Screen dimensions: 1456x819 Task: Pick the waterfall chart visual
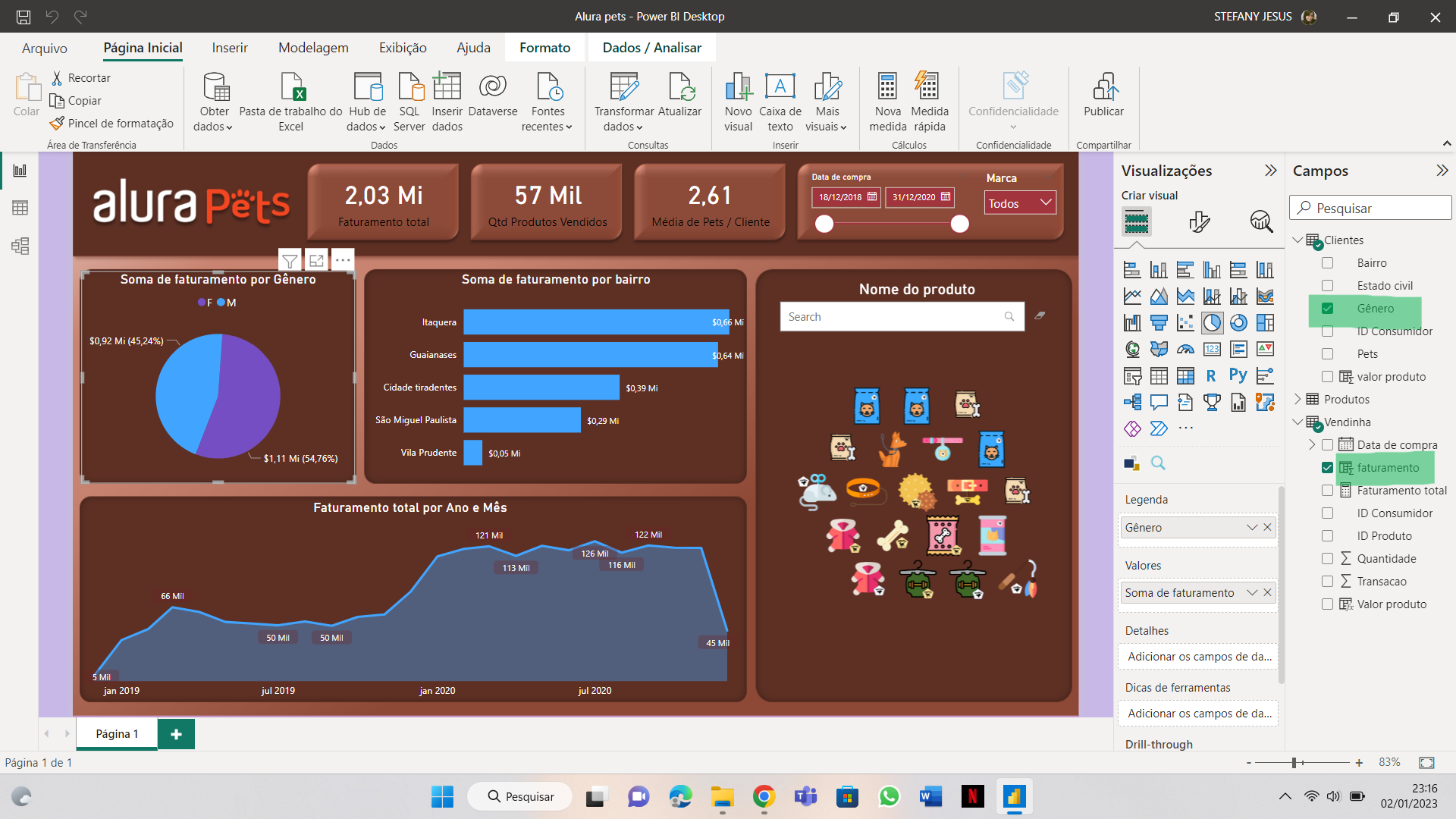[1132, 323]
